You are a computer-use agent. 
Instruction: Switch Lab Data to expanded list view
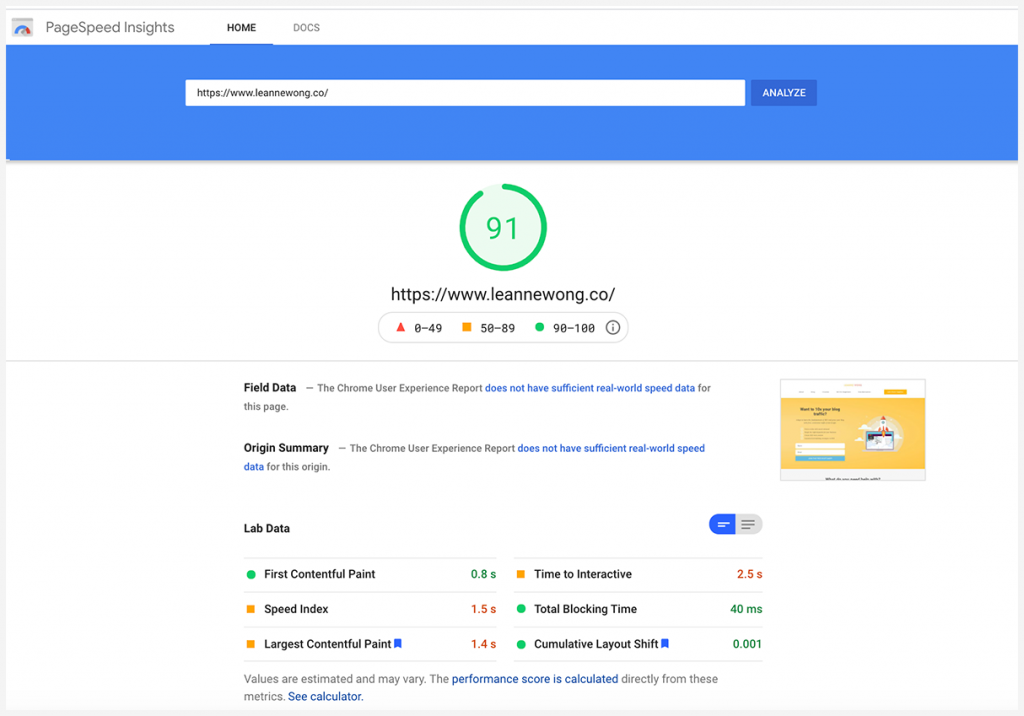[750, 523]
